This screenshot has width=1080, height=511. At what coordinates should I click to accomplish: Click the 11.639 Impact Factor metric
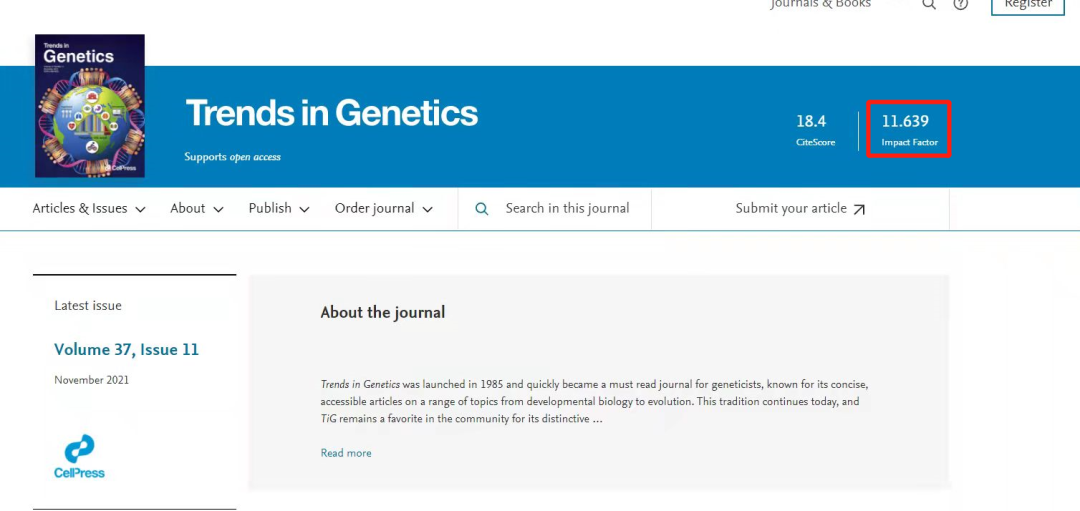tap(908, 129)
